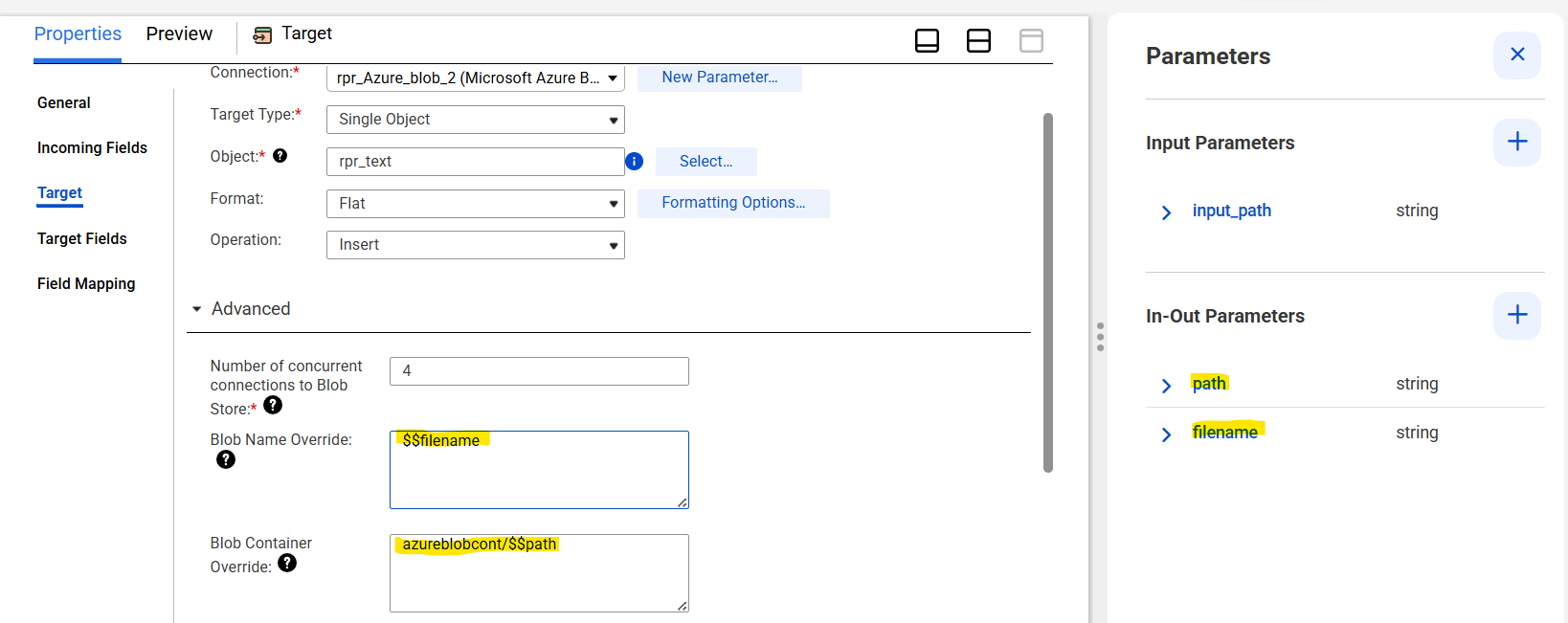Select the bottom-docked panel layout icon

(927, 40)
